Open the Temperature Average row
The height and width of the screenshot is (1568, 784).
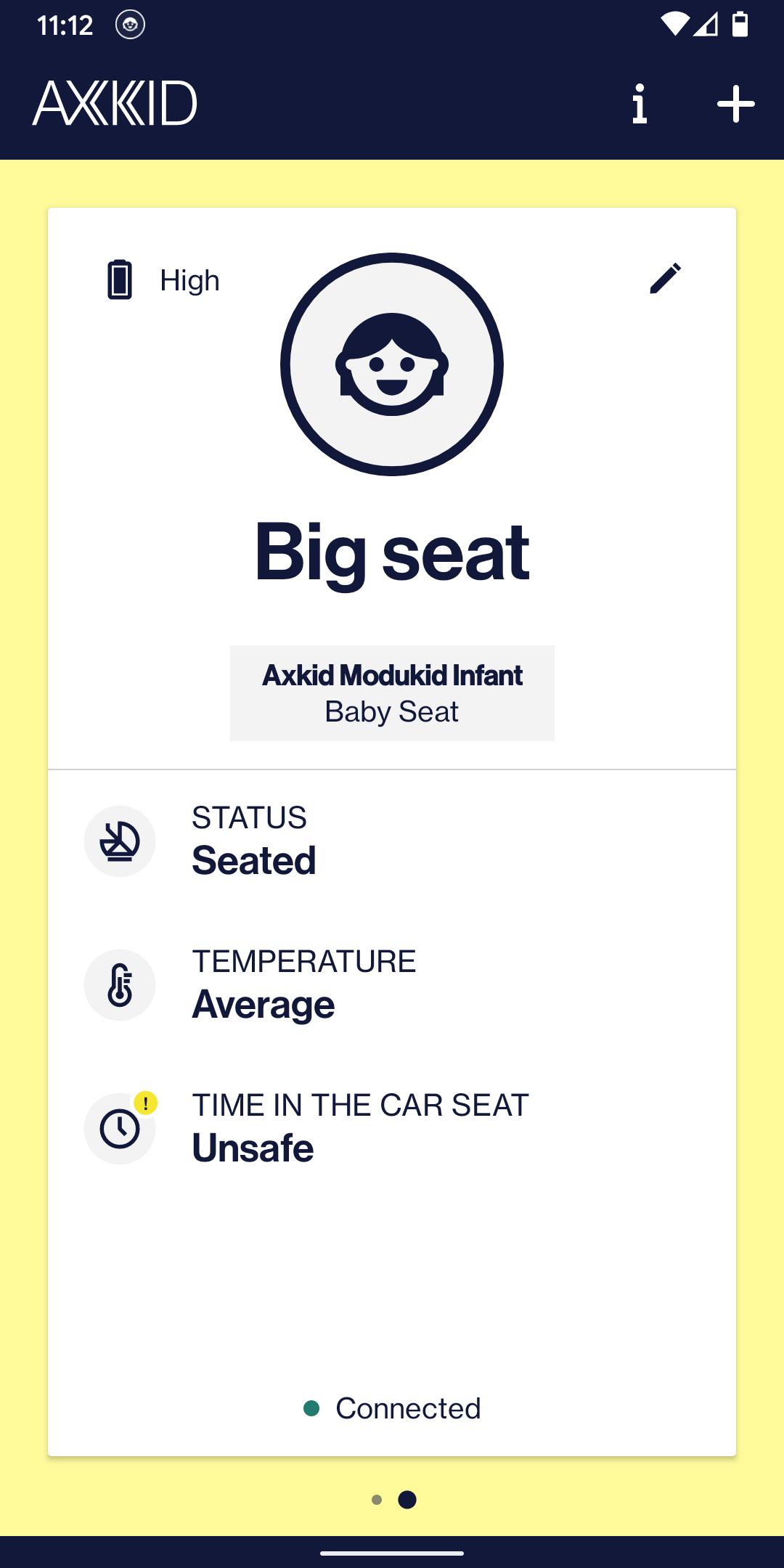point(392,985)
